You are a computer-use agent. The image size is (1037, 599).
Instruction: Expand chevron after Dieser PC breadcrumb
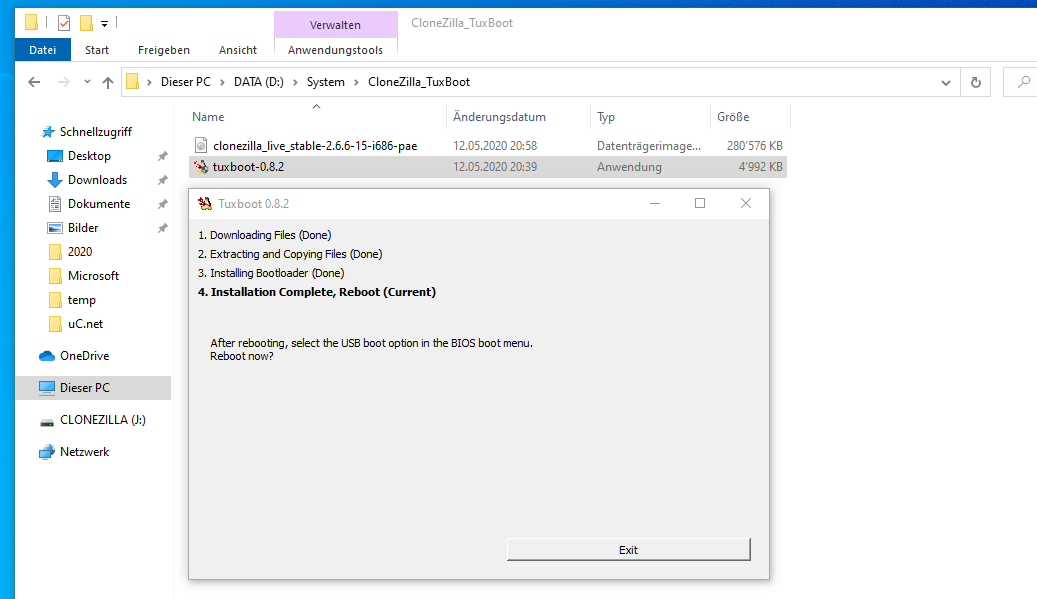pyautogui.click(x=222, y=82)
